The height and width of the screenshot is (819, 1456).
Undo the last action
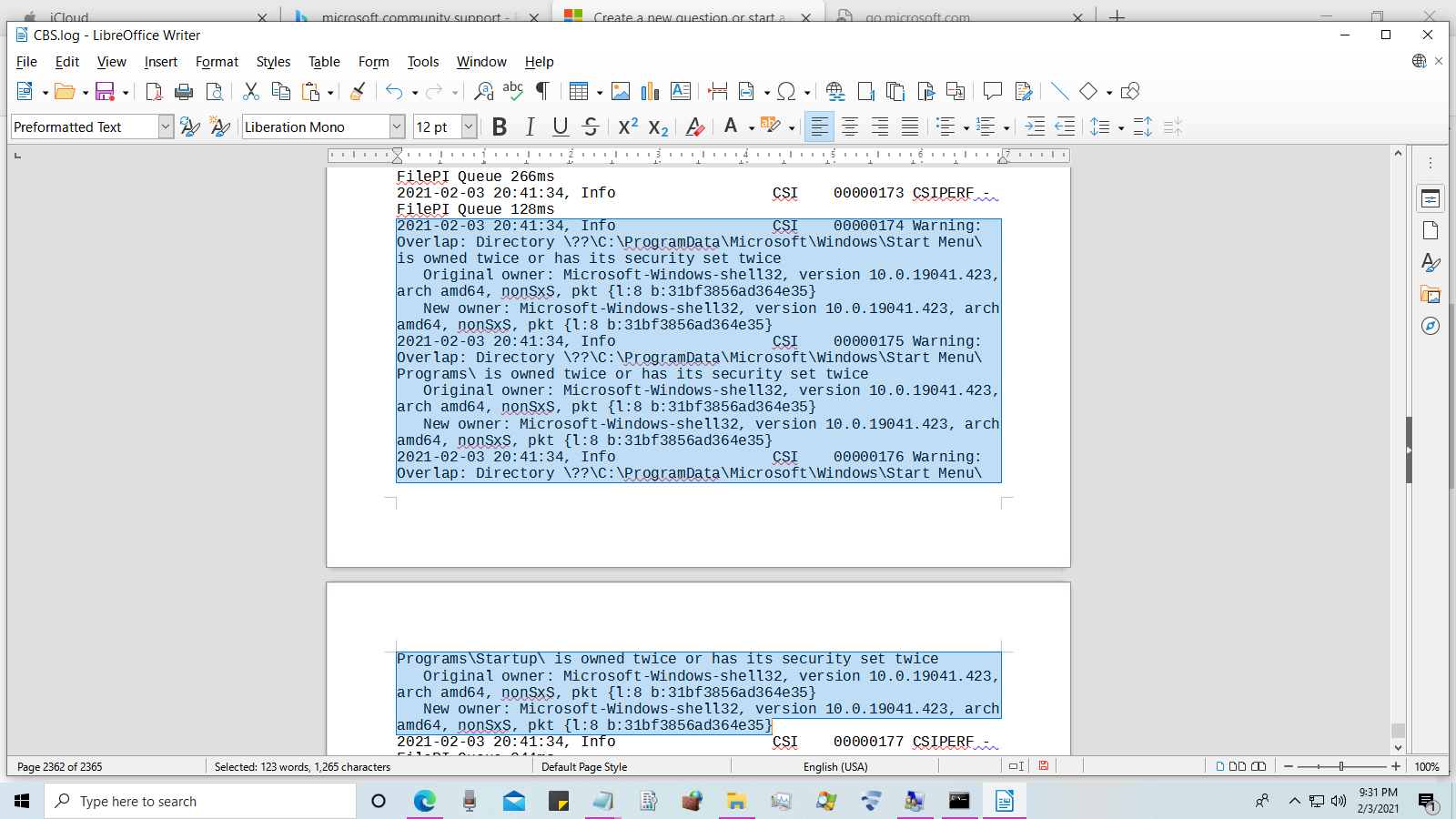coord(394,92)
